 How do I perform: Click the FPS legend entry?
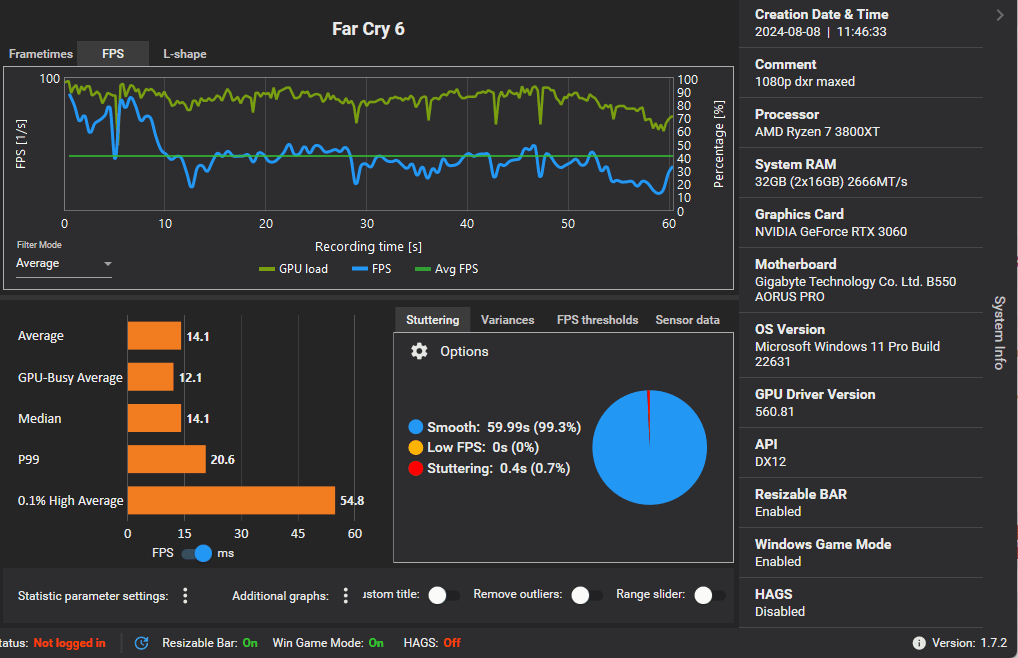click(371, 269)
